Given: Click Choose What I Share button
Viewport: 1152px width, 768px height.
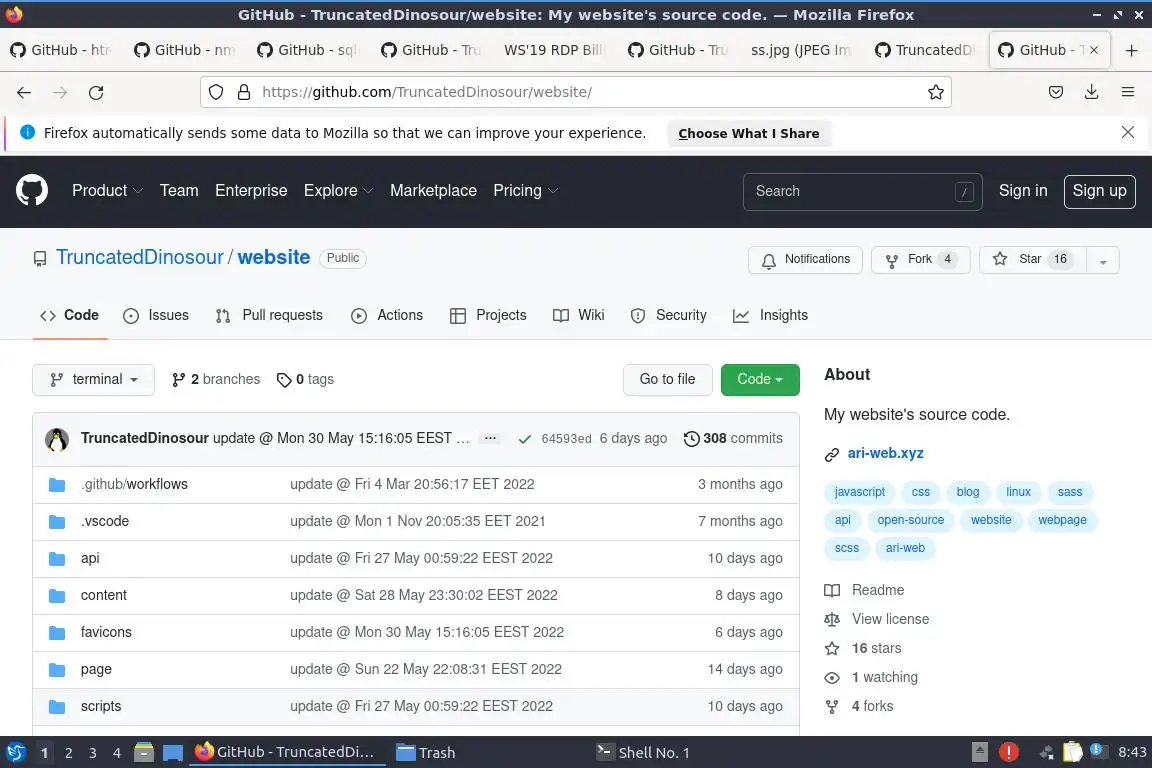Looking at the screenshot, I should click(749, 133).
